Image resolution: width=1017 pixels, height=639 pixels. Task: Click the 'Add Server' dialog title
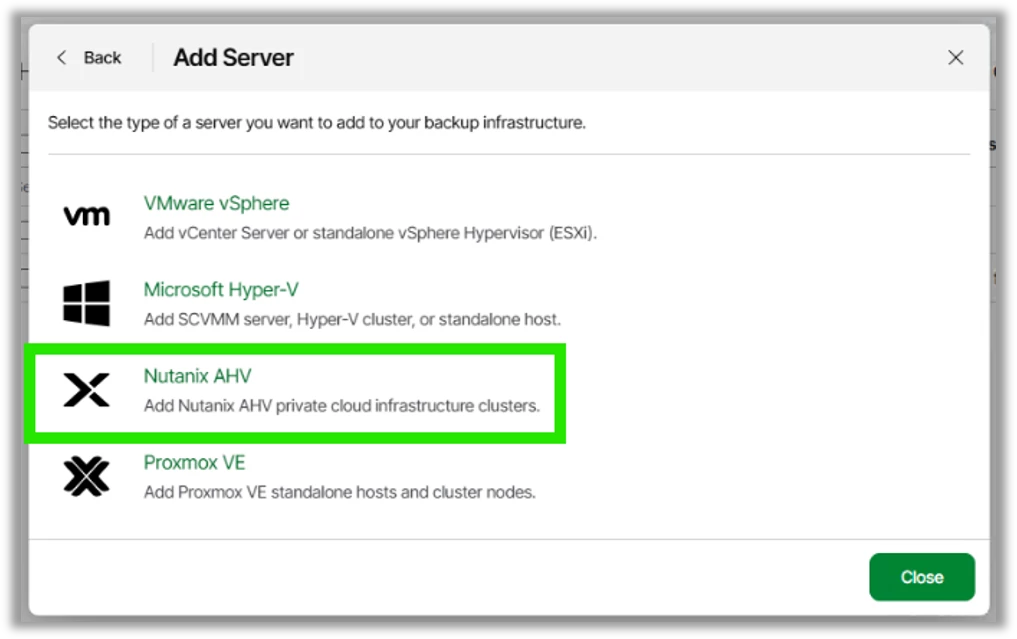(x=233, y=58)
